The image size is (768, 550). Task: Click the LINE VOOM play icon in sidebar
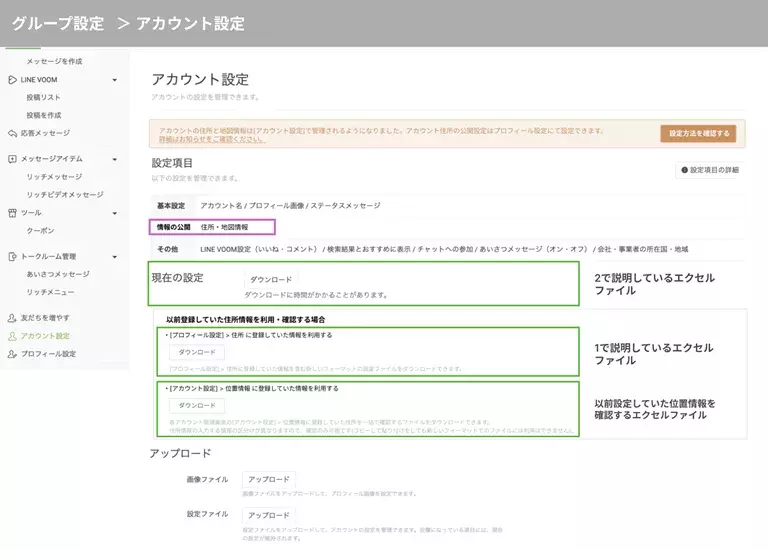tap(12, 79)
